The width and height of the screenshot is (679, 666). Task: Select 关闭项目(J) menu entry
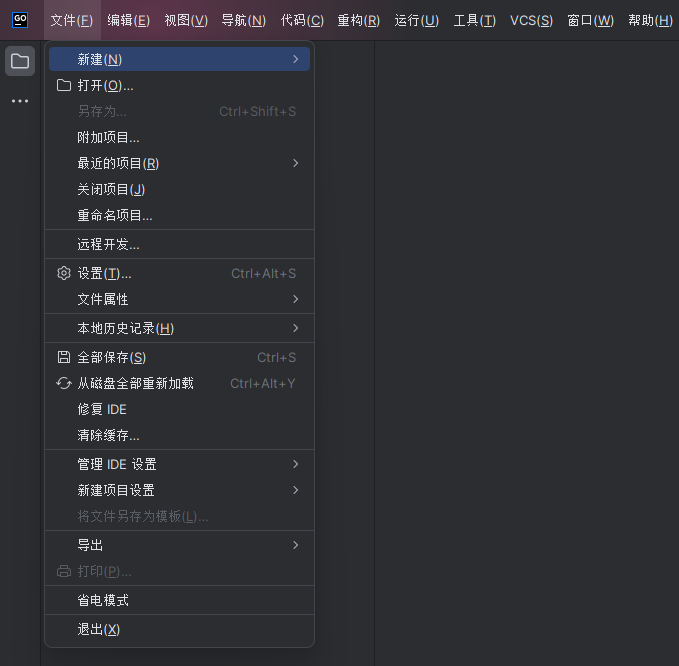(x=179, y=189)
